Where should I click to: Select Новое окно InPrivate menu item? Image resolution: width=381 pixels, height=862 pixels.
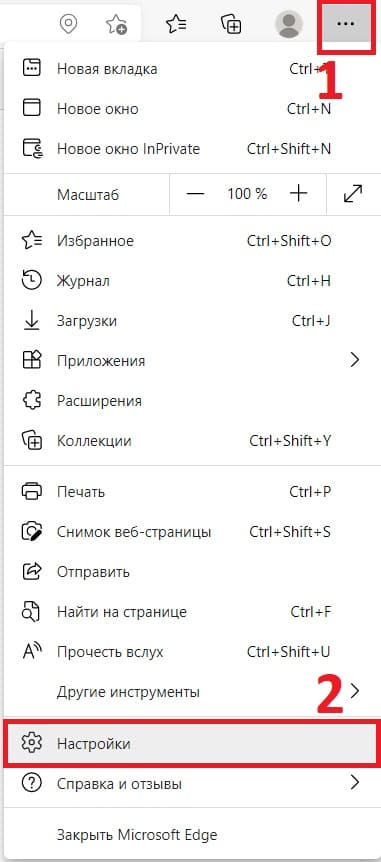[190, 149]
